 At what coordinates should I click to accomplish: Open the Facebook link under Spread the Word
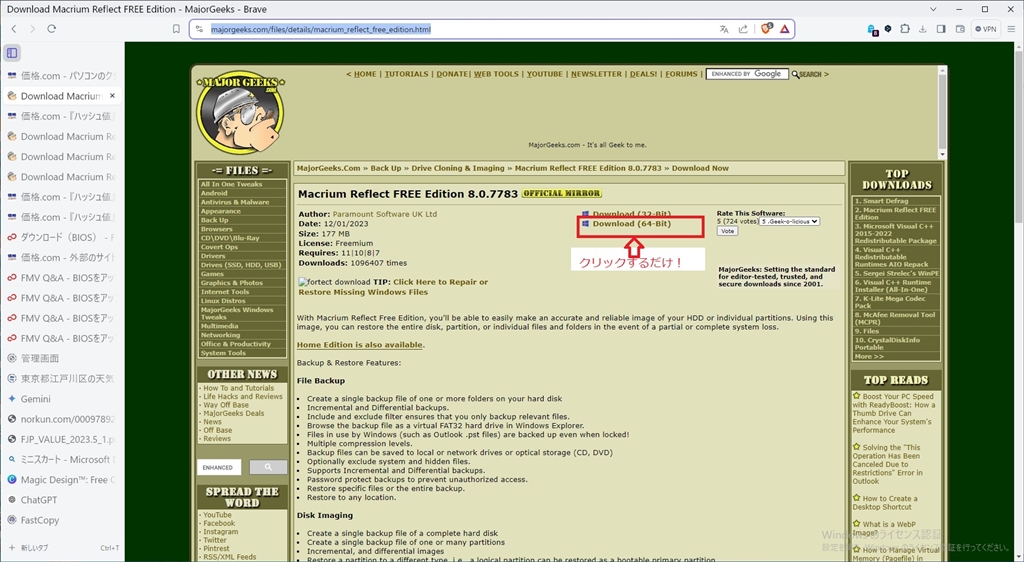click(219, 523)
